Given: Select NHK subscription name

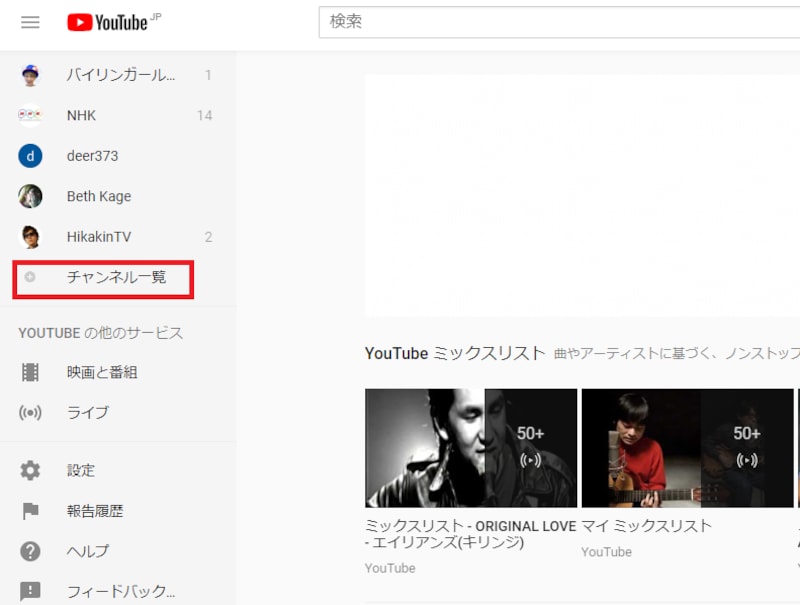Looking at the screenshot, I should click(81, 115).
